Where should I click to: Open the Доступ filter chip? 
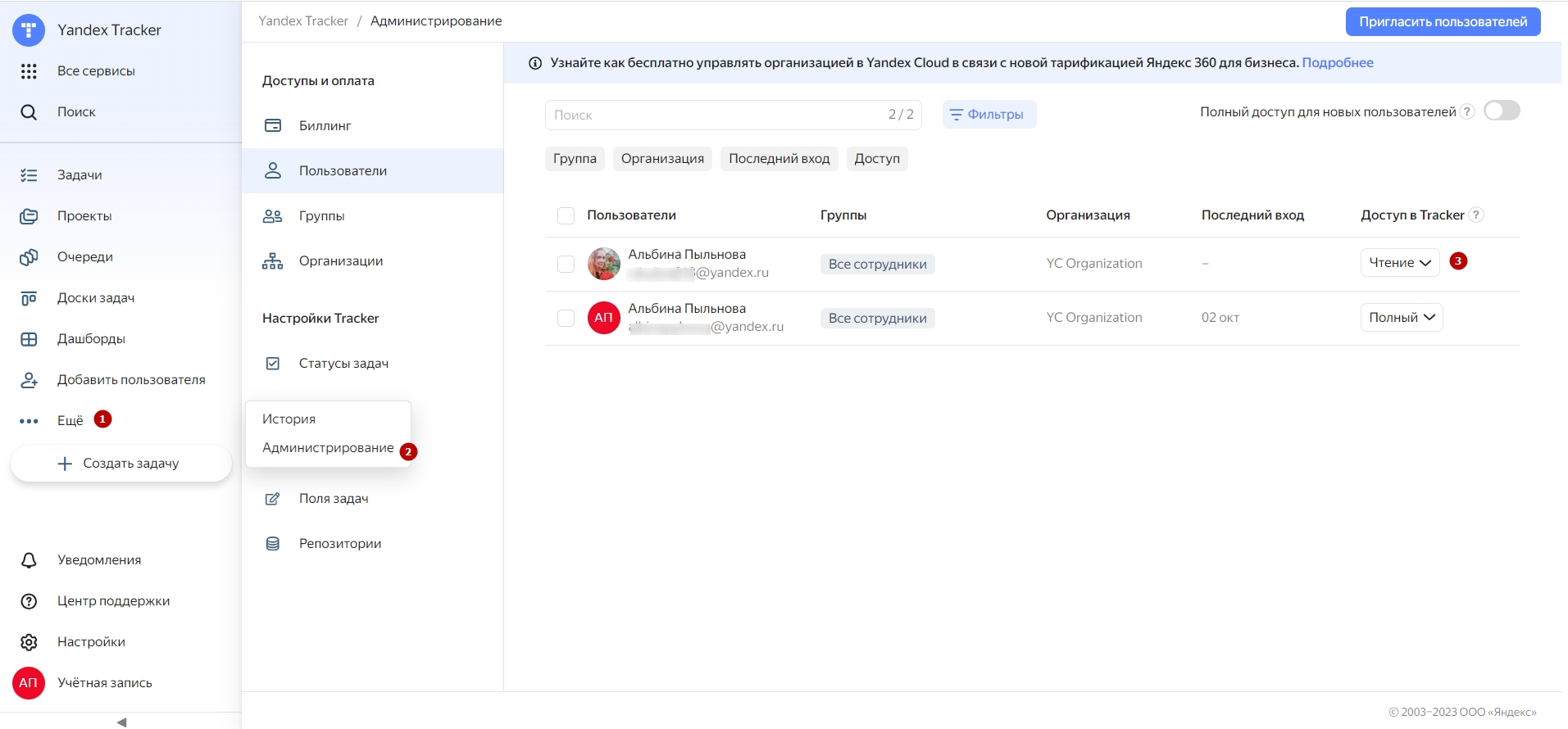click(877, 158)
